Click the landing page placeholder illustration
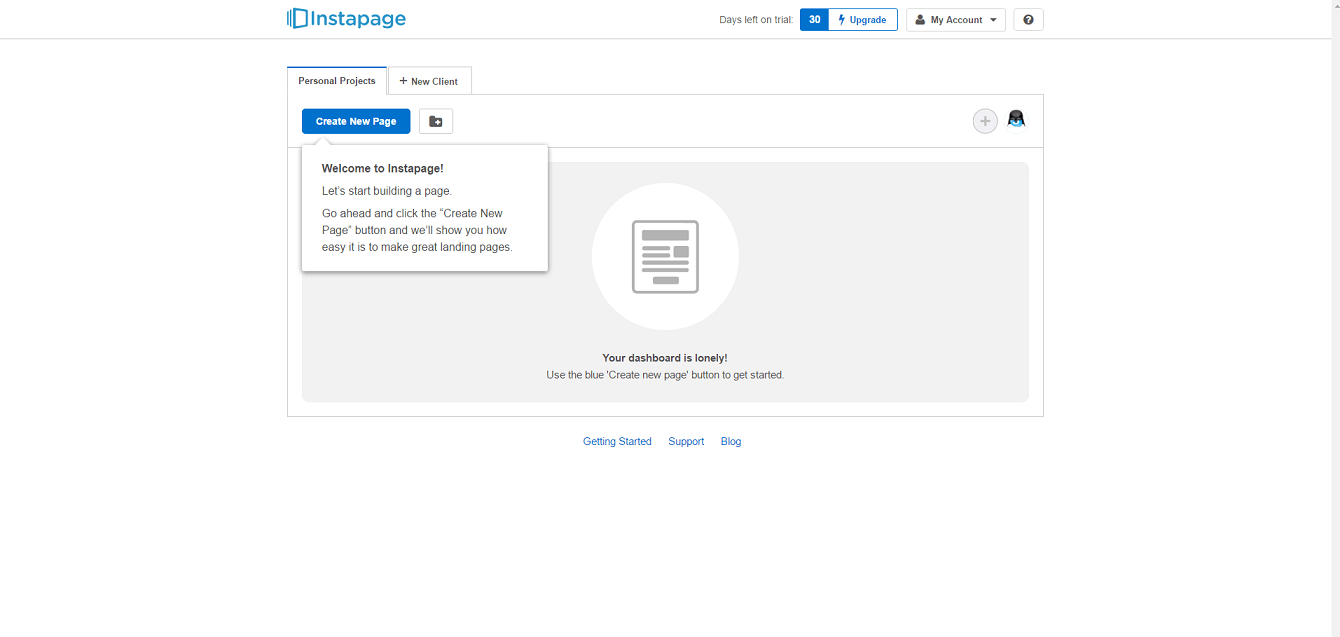Screen dimensions: 1340x637 tap(665, 256)
